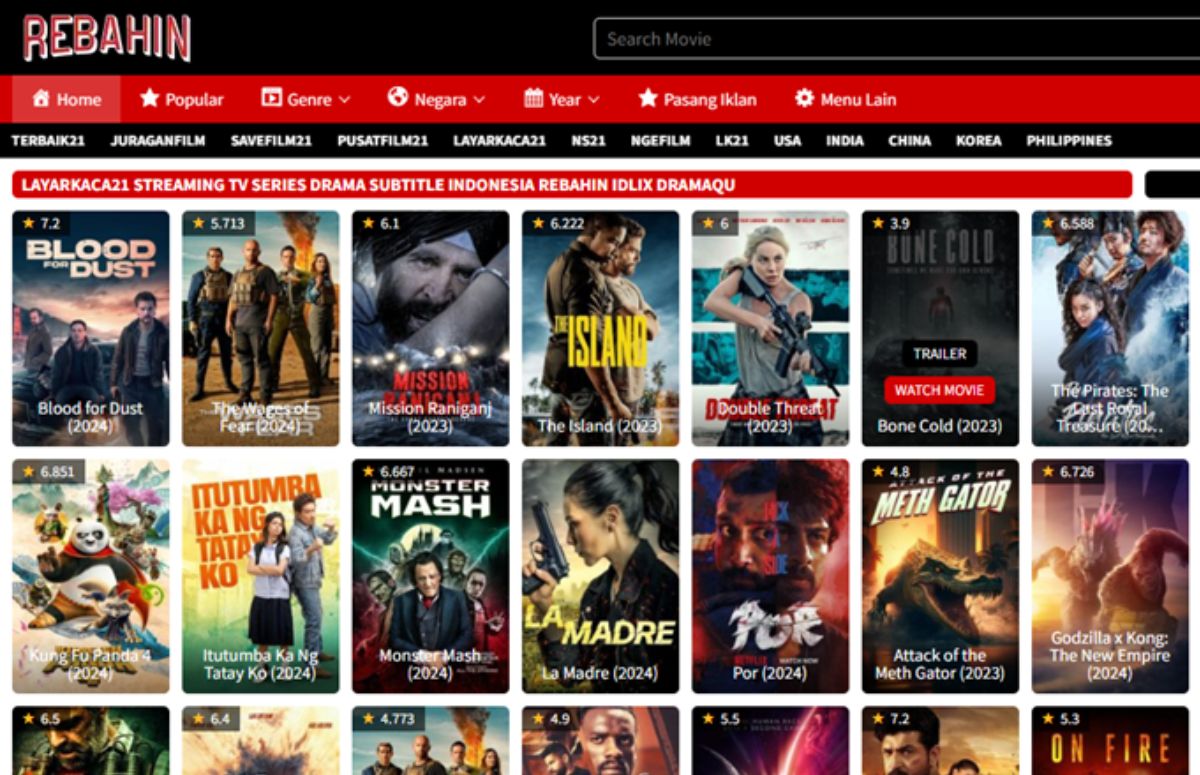The height and width of the screenshot is (775, 1200).
Task: Click the 6.726 rating badge on Godzilla x Kong
Action: [x=1069, y=471]
